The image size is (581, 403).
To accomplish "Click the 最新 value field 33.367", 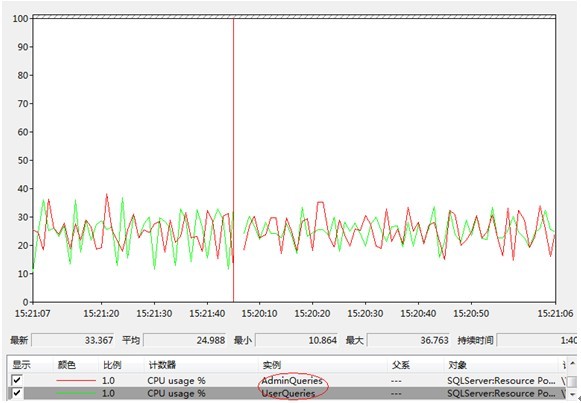I will (73, 340).
